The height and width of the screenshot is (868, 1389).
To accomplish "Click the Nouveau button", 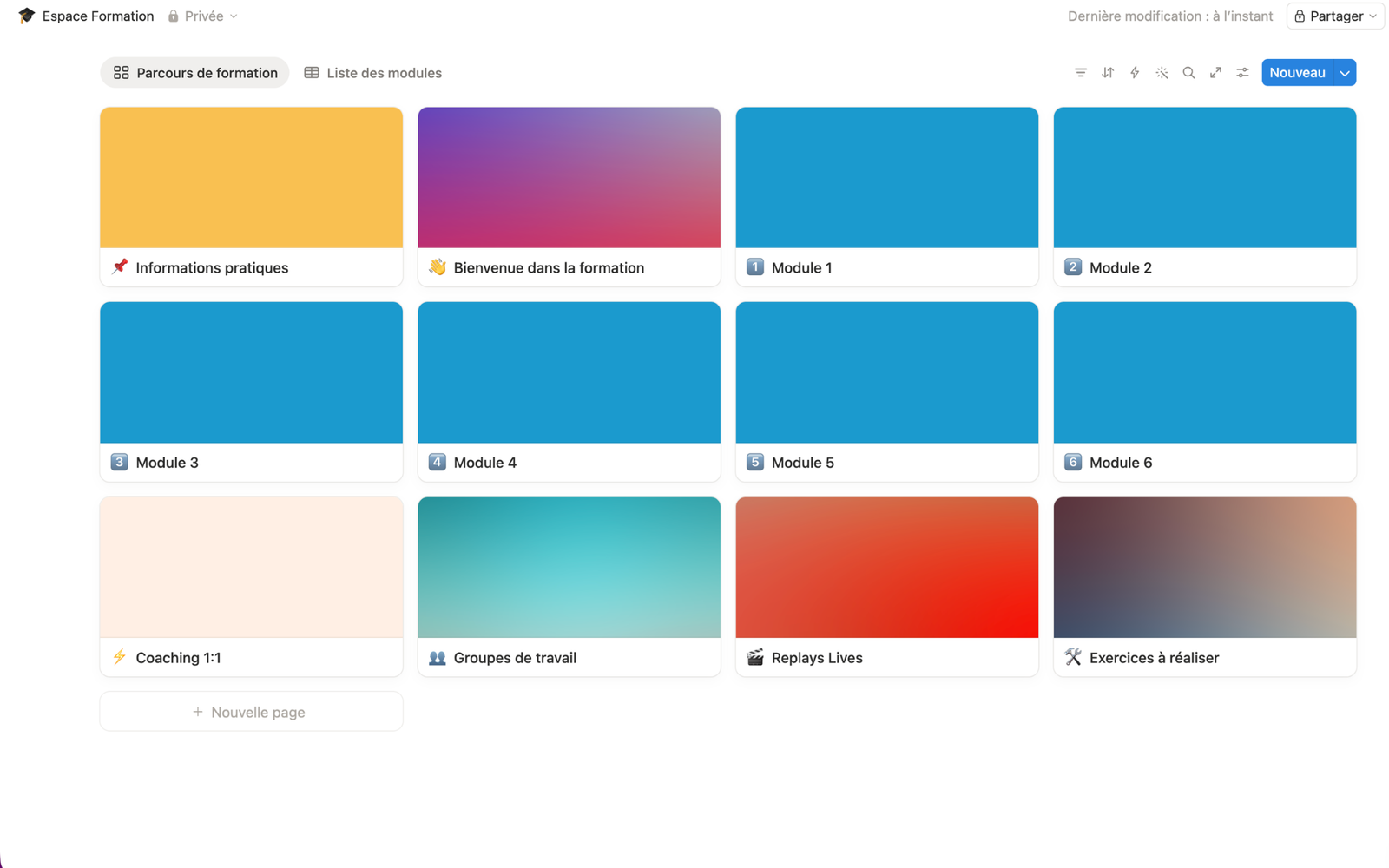I will pyautogui.click(x=1296, y=73).
